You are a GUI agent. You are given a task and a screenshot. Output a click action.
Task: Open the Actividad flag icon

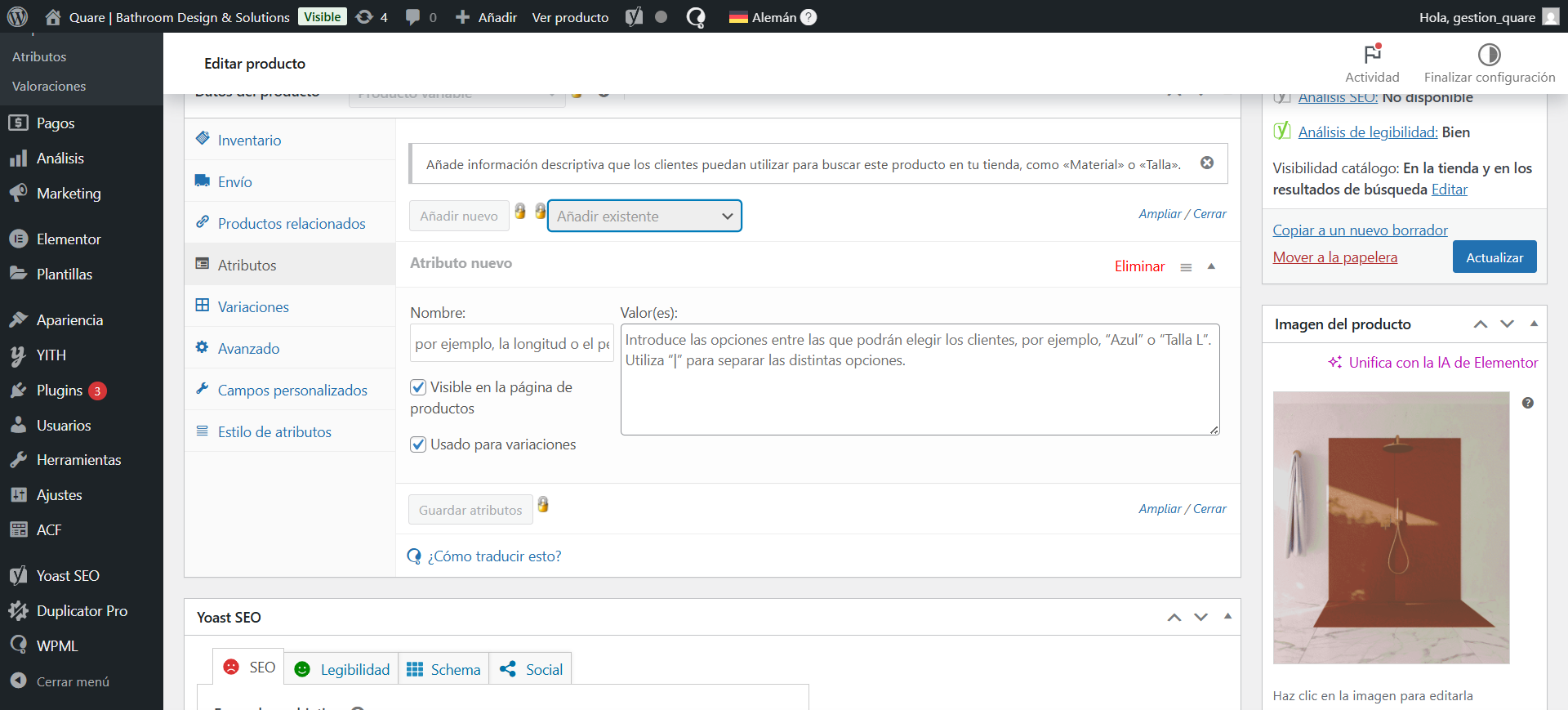[x=1372, y=54]
